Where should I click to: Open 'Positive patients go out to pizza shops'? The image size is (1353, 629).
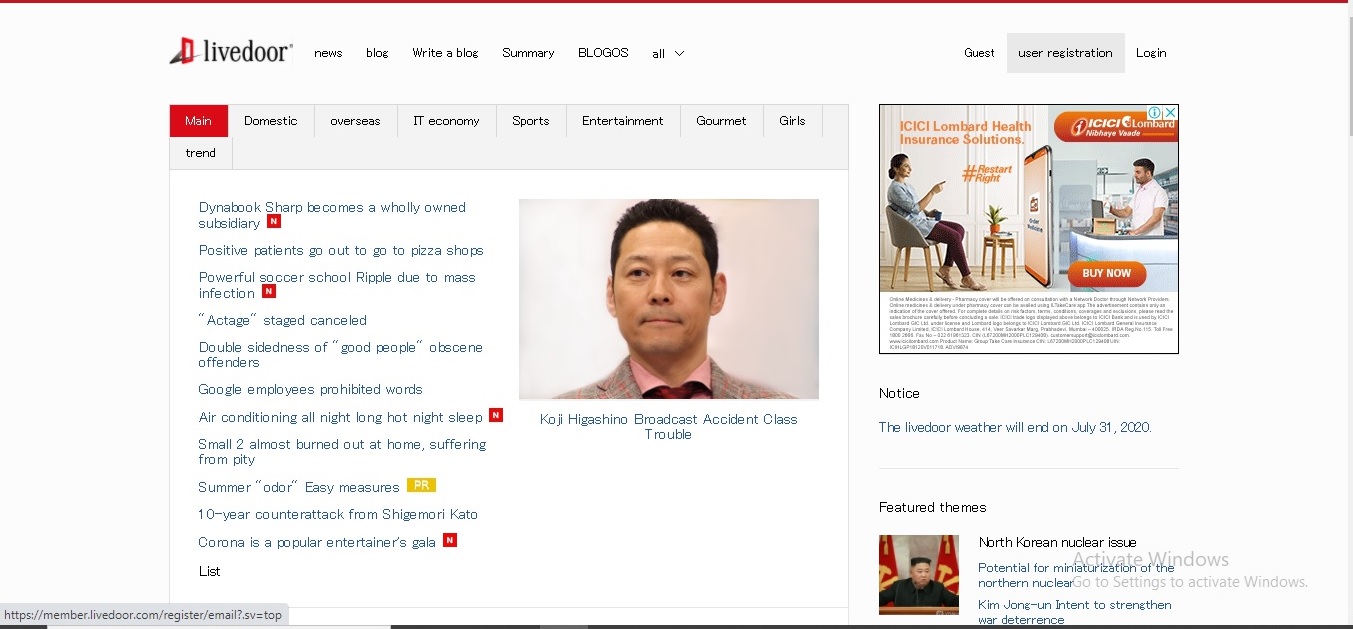[x=341, y=250]
